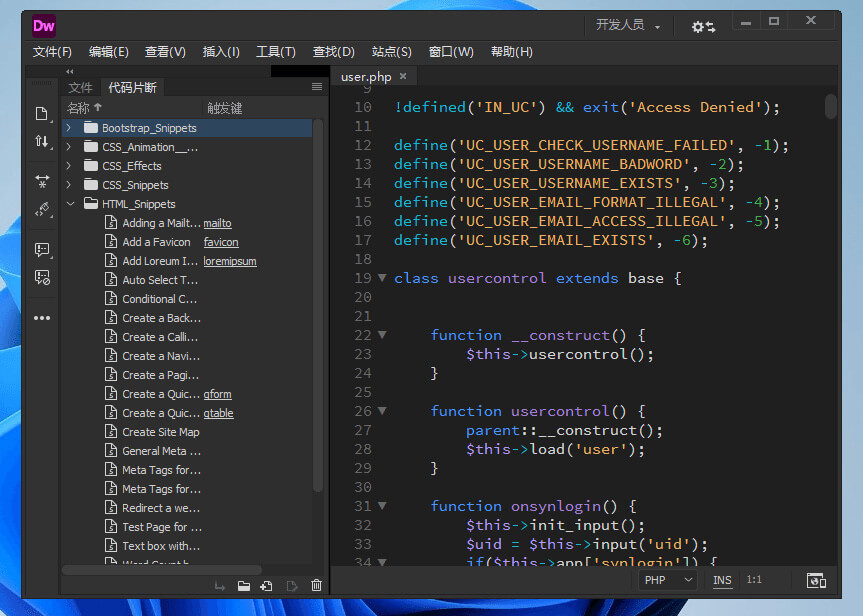Toggle INS overwrite mode in the status bar

[x=722, y=580]
